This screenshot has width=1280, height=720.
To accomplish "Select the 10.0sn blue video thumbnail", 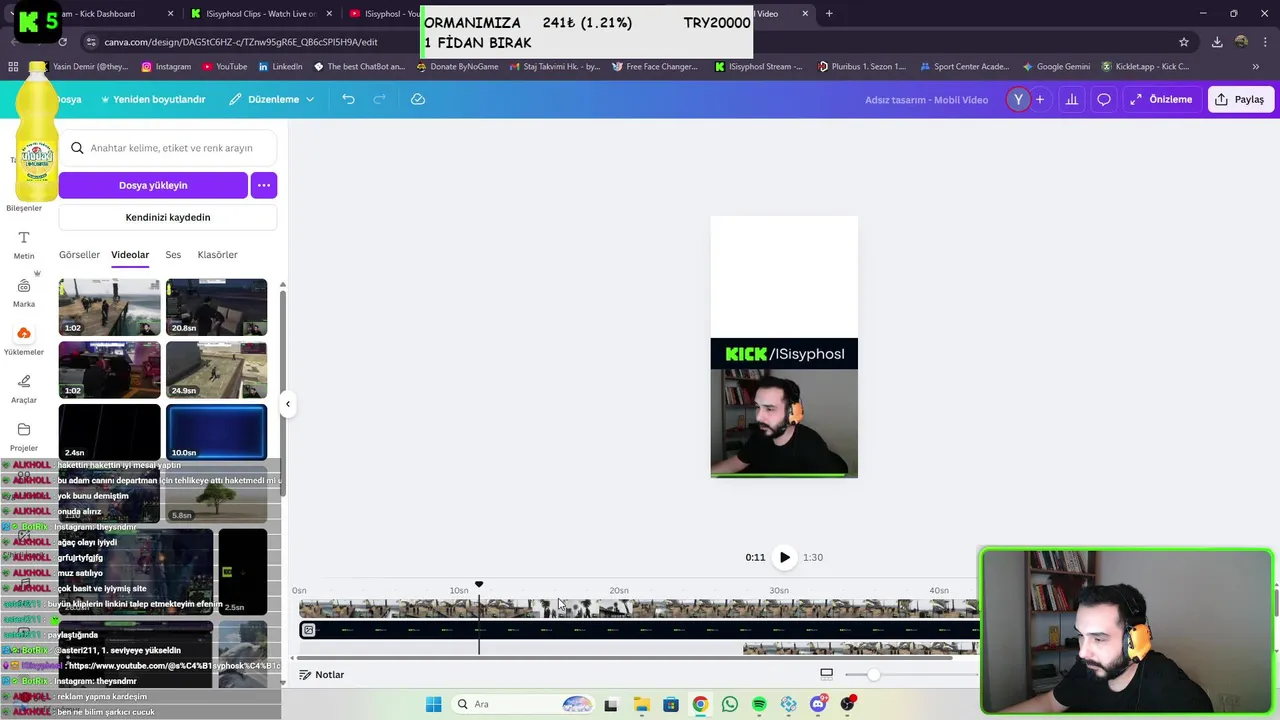I will click(x=216, y=432).
